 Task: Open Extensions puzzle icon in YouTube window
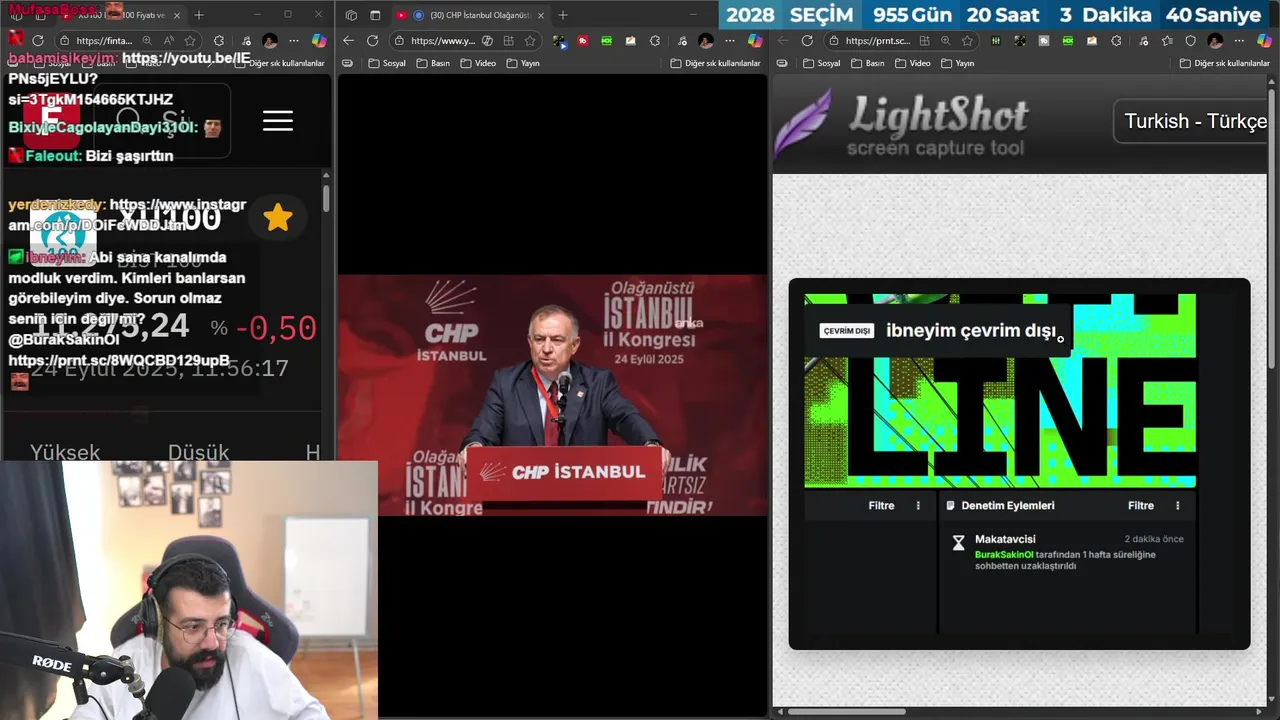[655, 41]
